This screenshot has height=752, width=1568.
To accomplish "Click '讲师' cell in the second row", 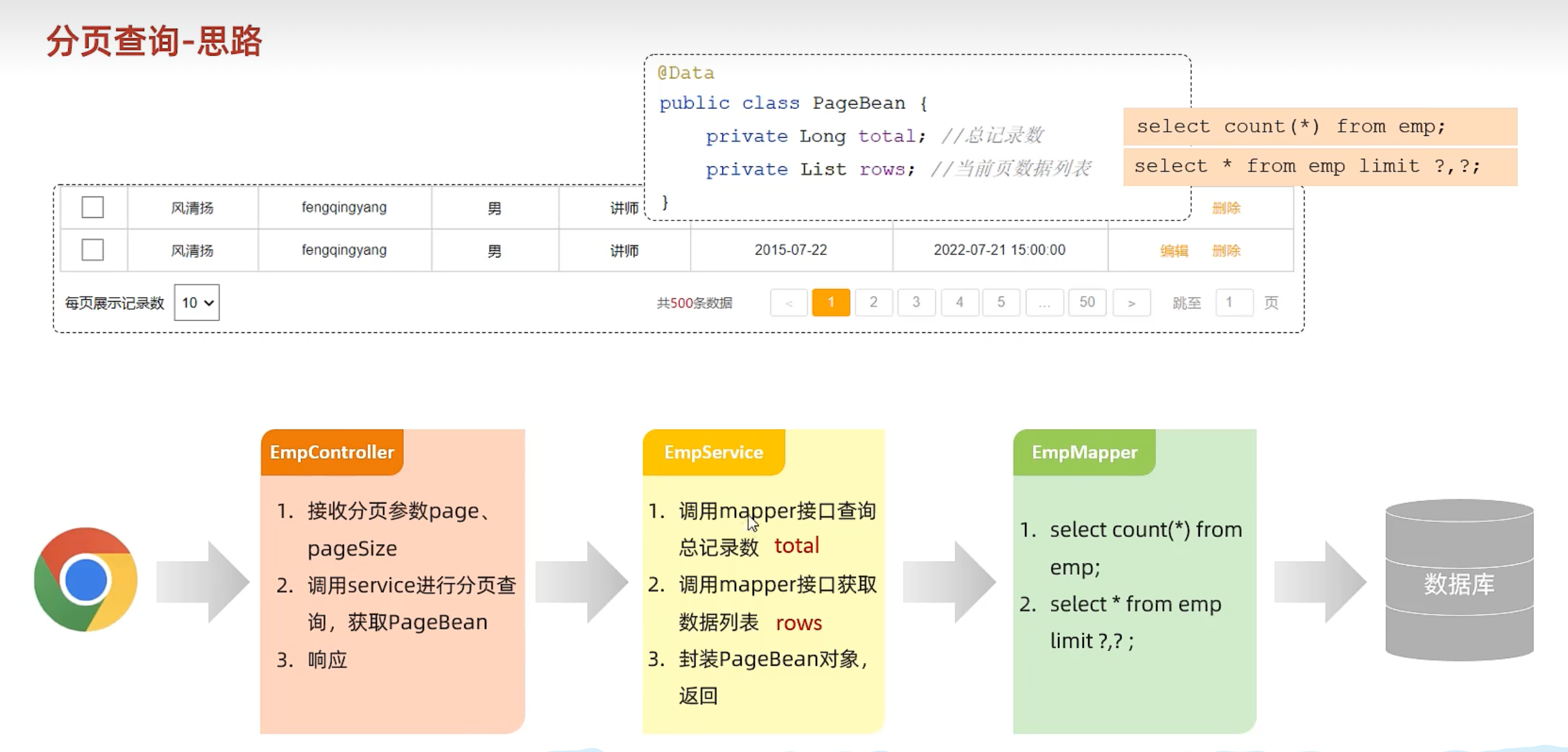I will 625,250.
